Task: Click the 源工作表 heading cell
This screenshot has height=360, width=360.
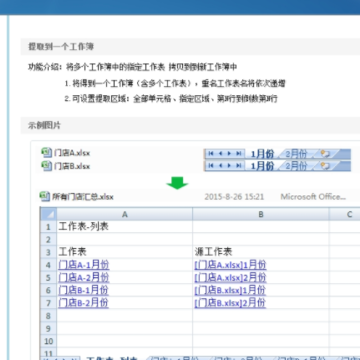Action: pos(261,252)
